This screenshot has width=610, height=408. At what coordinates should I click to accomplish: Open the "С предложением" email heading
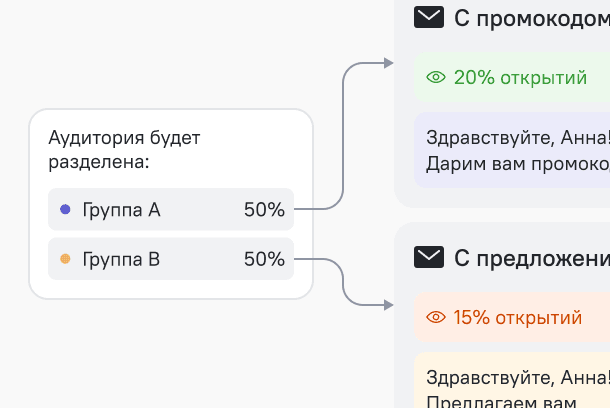[x=530, y=260]
